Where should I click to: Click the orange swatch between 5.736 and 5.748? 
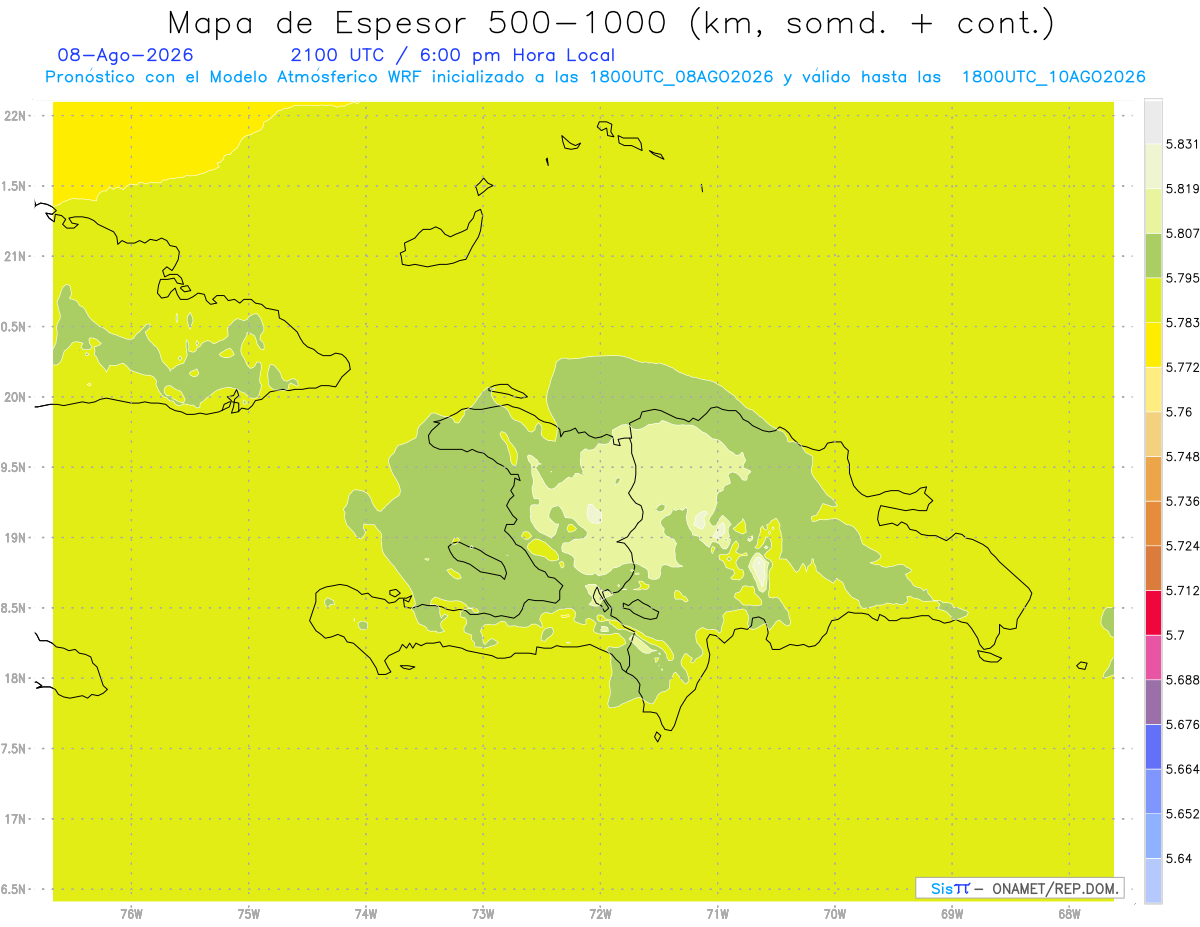point(1153,478)
